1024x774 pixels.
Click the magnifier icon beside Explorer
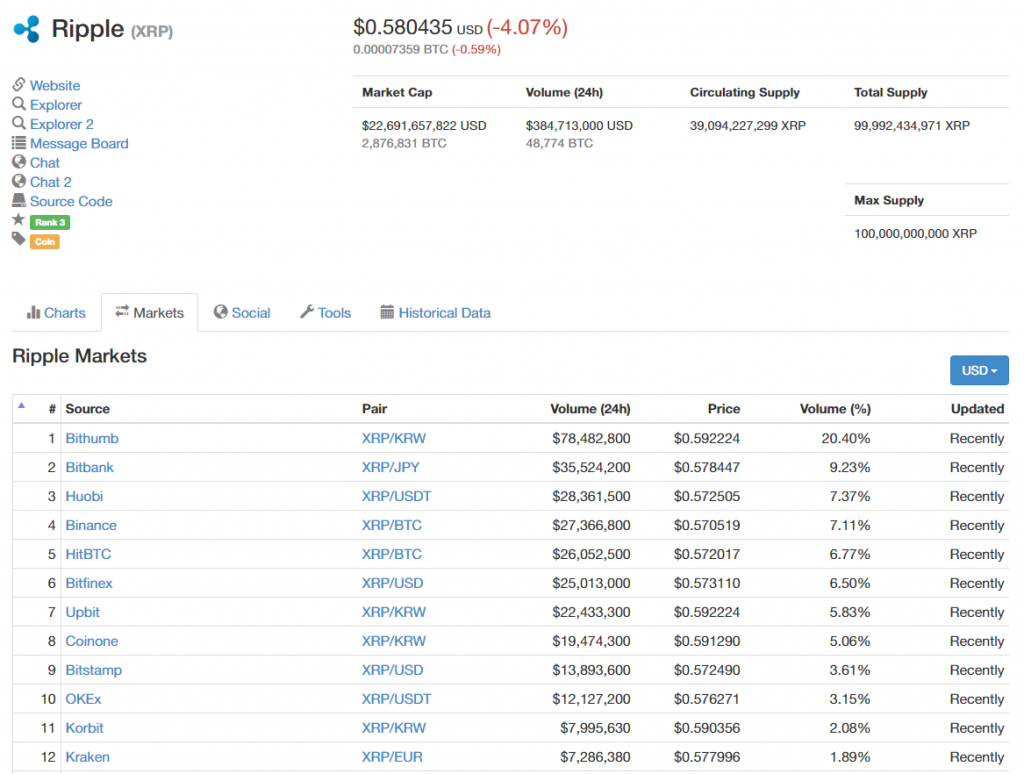19,104
